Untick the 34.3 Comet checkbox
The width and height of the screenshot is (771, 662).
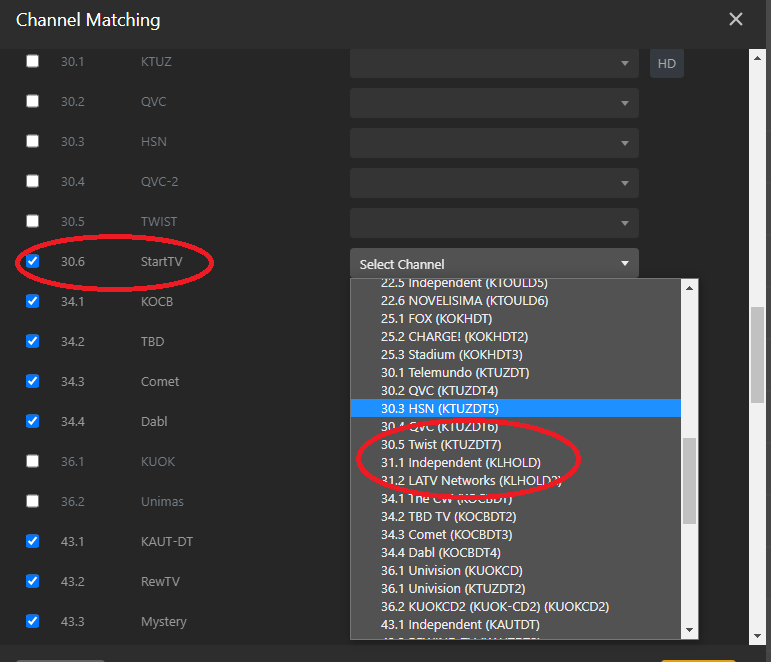tap(32, 381)
